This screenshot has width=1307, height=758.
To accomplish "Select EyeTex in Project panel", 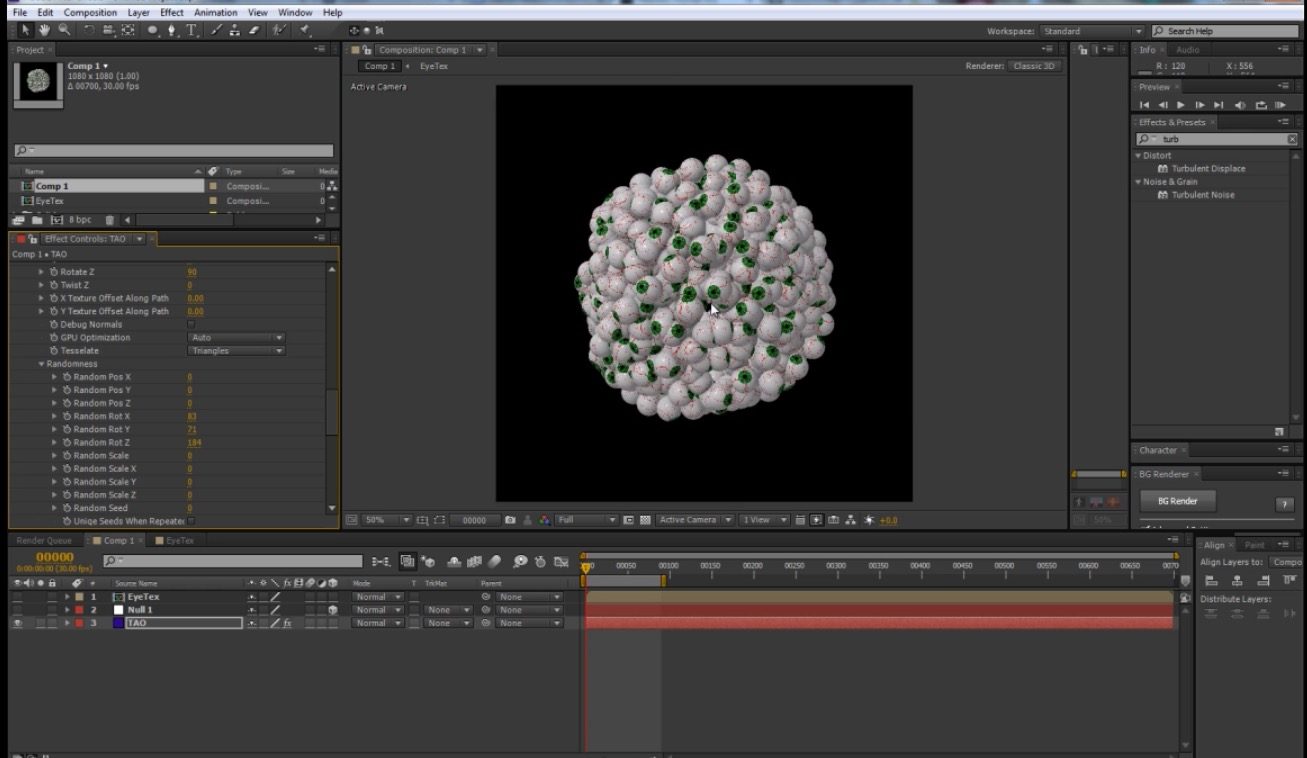I will [x=49, y=201].
